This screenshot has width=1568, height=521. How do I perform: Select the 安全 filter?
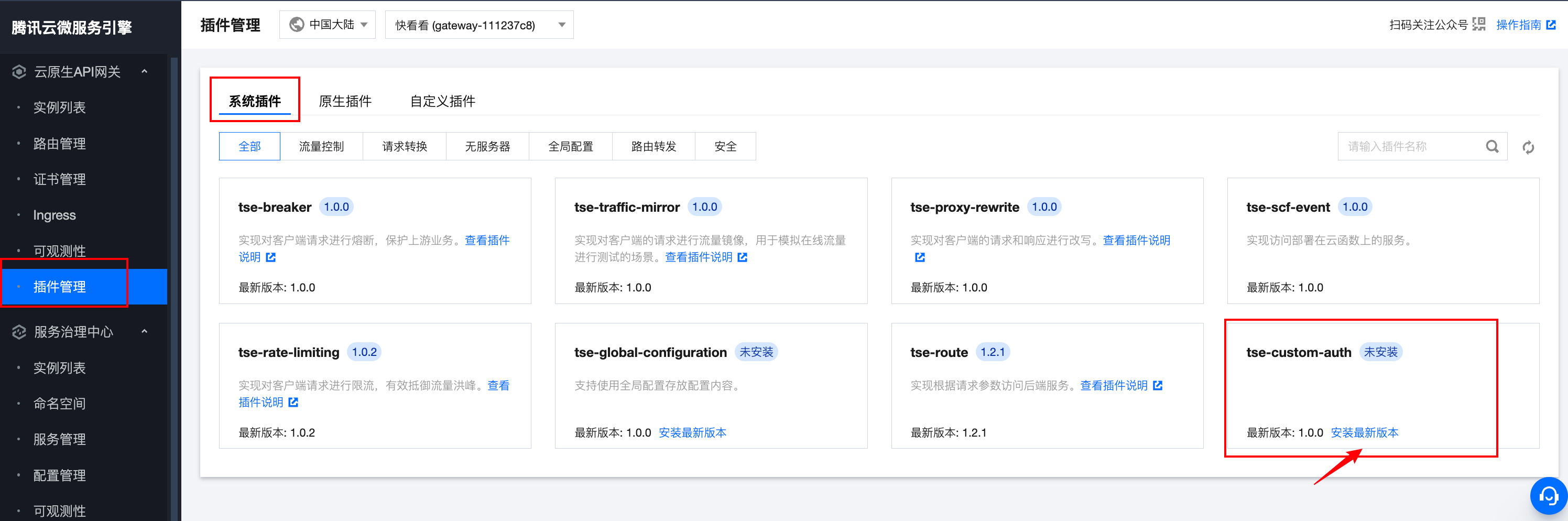pos(725,147)
